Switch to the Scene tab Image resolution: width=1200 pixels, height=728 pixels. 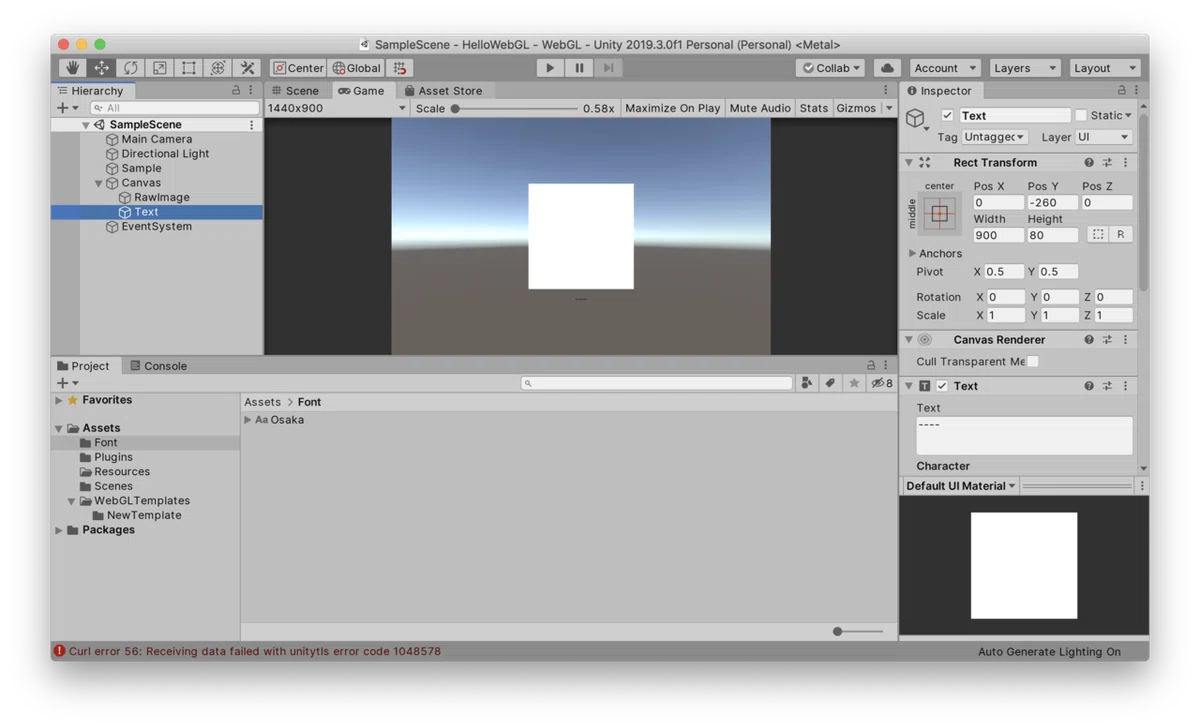click(x=295, y=91)
